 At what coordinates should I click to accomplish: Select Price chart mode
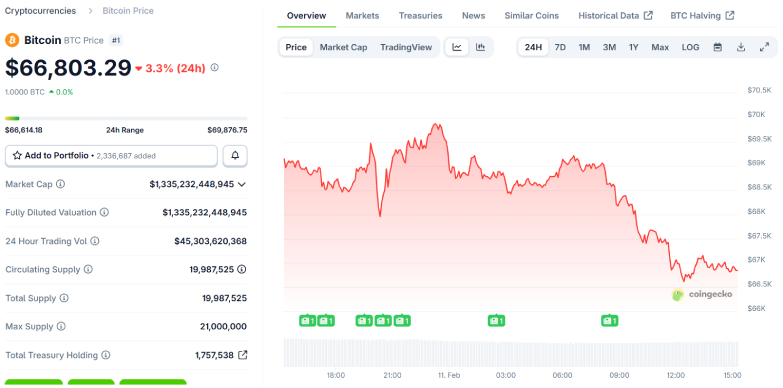click(296, 47)
